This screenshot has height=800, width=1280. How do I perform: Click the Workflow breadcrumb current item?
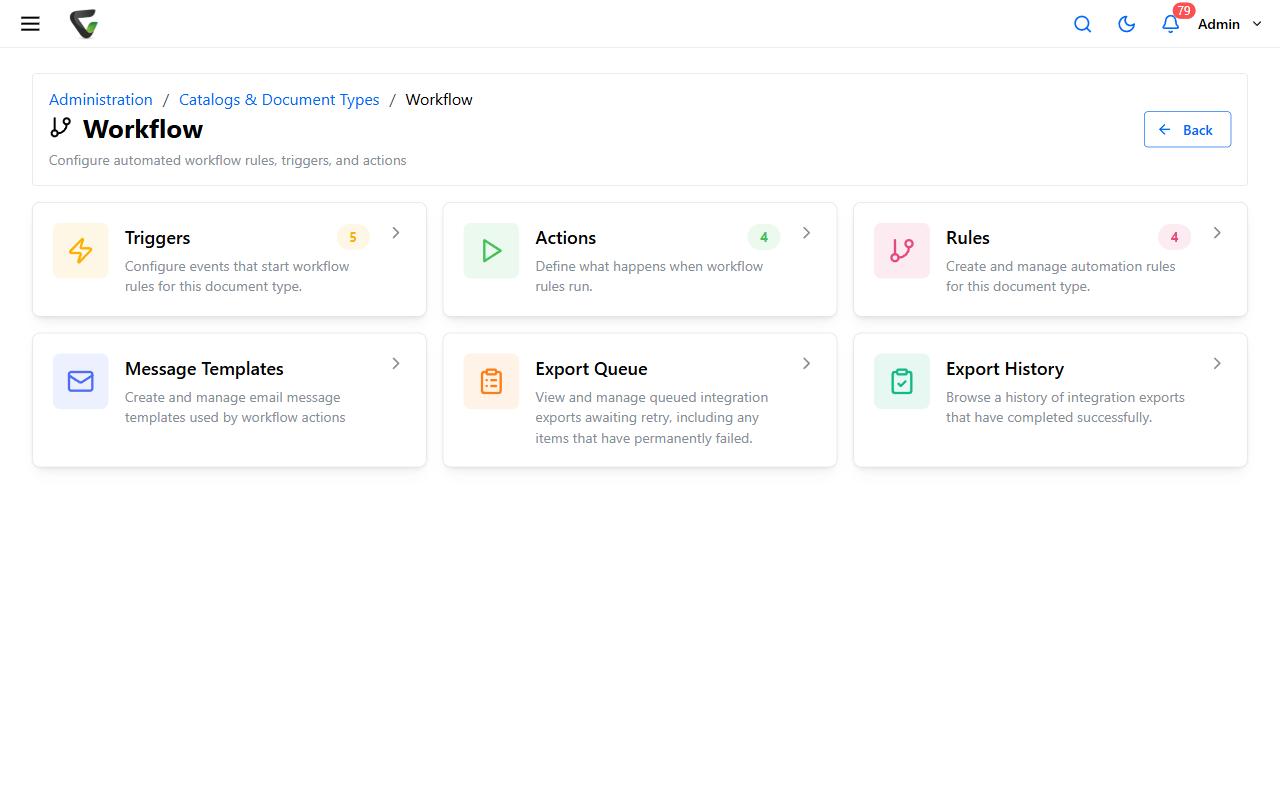(439, 100)
